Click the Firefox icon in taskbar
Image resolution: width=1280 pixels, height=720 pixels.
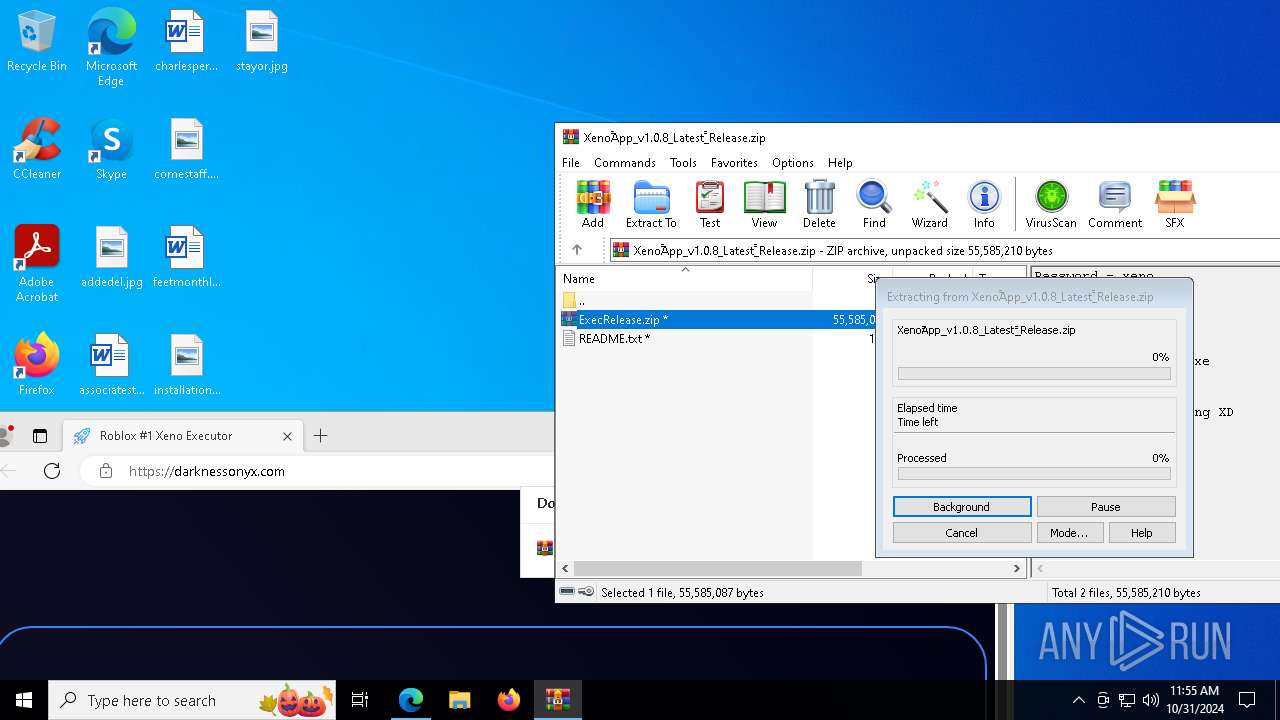click(x=509, y=700)
